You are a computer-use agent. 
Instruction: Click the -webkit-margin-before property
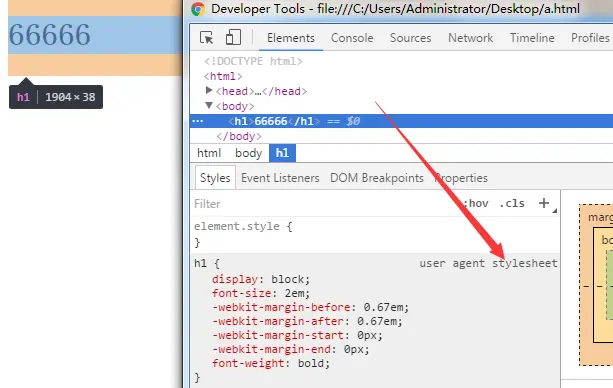(310, 307)
